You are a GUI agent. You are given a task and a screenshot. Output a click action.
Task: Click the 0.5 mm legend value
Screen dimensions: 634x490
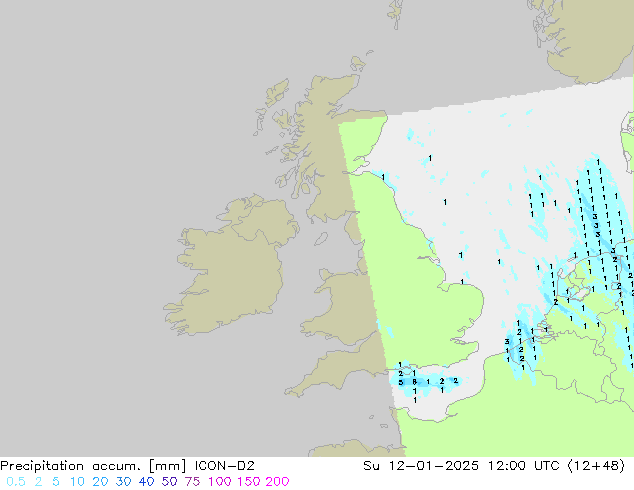tap(16, 482)
